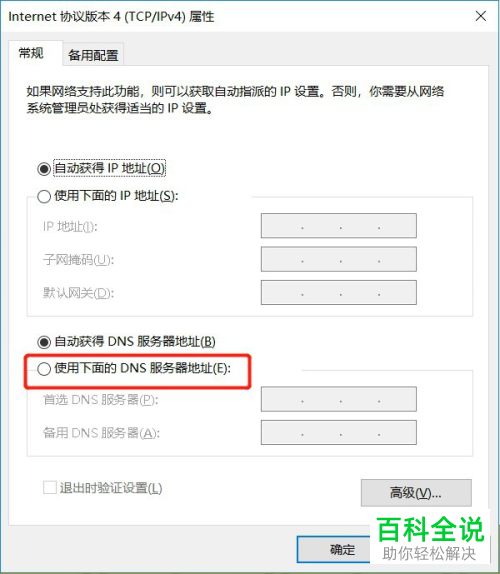This screenshot has height=574, width=500.
Task: Click the IP 地址 input field
Action: click(x=339, y=226)
